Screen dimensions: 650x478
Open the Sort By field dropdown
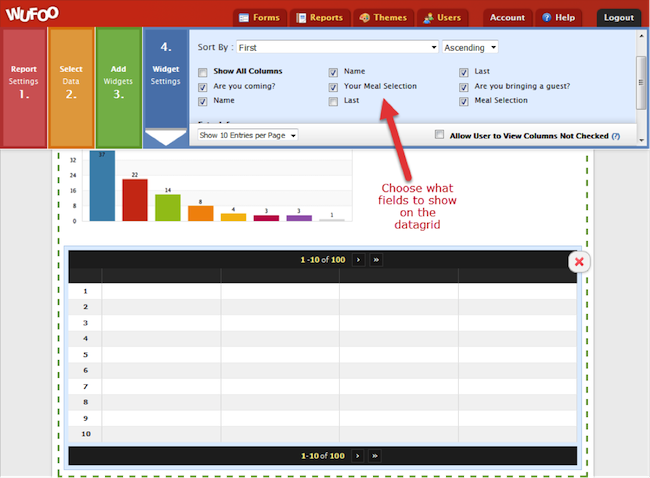point(433,47)
